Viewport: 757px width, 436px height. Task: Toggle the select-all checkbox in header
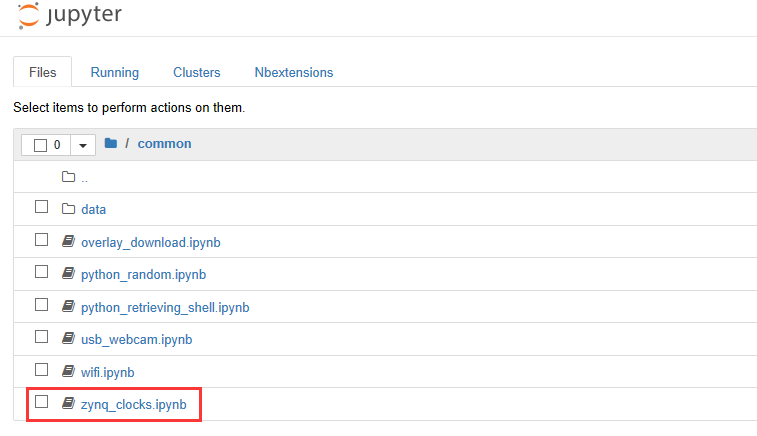click(41, 145)
